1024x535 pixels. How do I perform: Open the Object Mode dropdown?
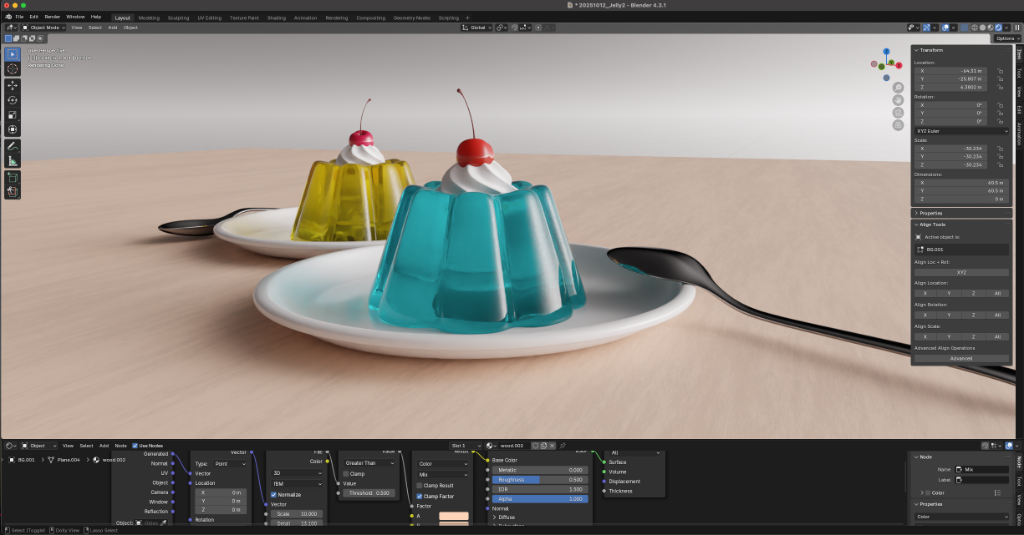pyautogui.click(x=46, y=27)
